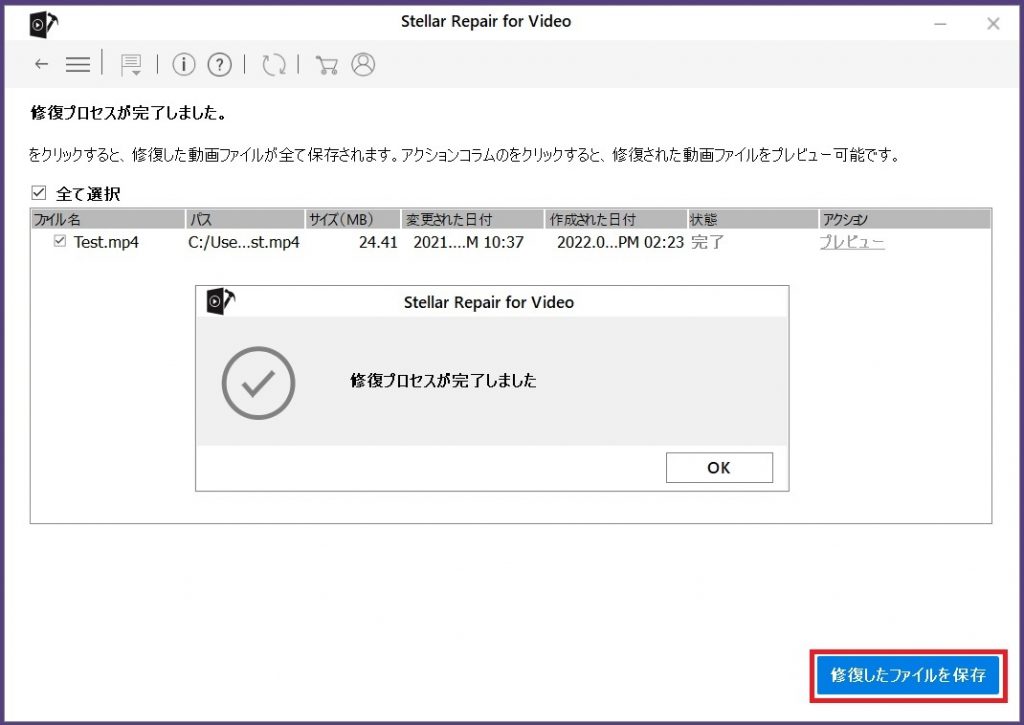Click the Stellar Repair app logo in the main title bar
This screenshot has height=725, width=1024.
(43, 24)
